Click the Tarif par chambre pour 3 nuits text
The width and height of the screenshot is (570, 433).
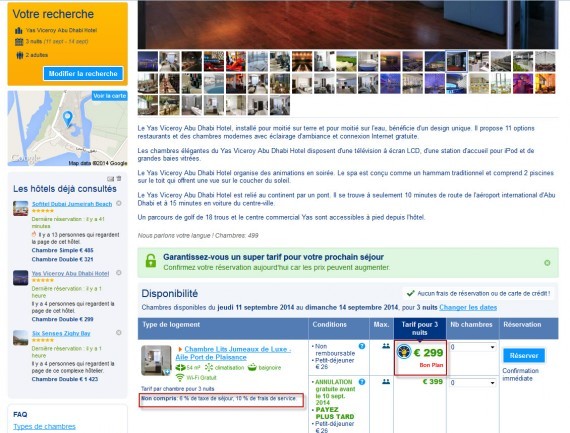click(178, 389)
